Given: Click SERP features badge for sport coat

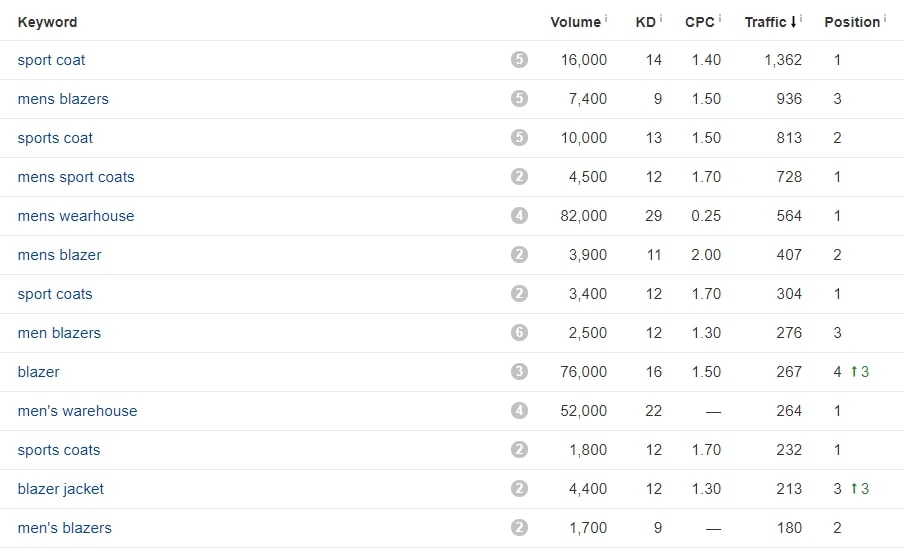Looking at the screenshot, I should point(519,59).
